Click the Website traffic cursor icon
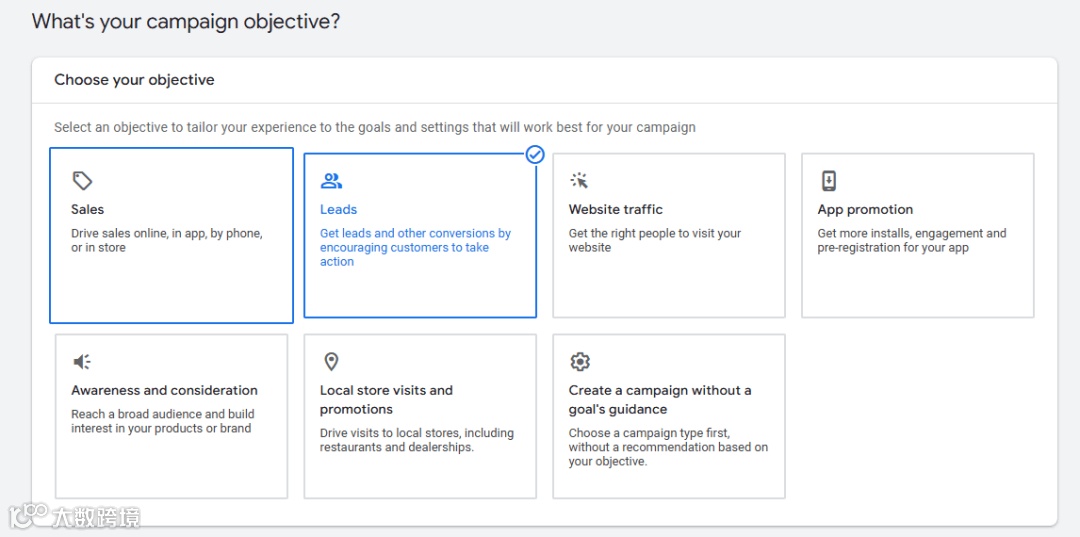The height and width of the screenshot is (537, 1080). click(x=579, y=181)
